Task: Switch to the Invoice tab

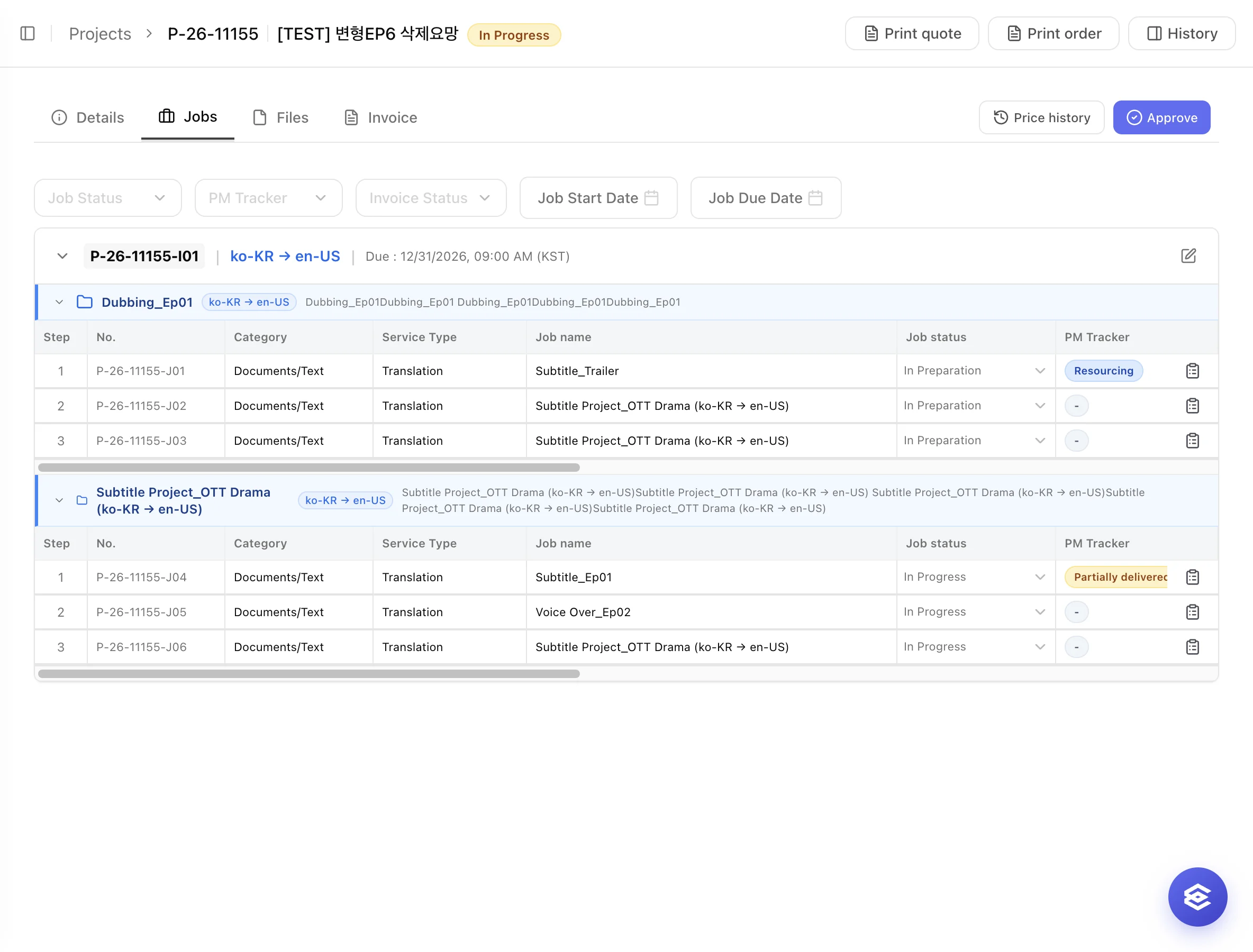Action: tap(380, 117)
